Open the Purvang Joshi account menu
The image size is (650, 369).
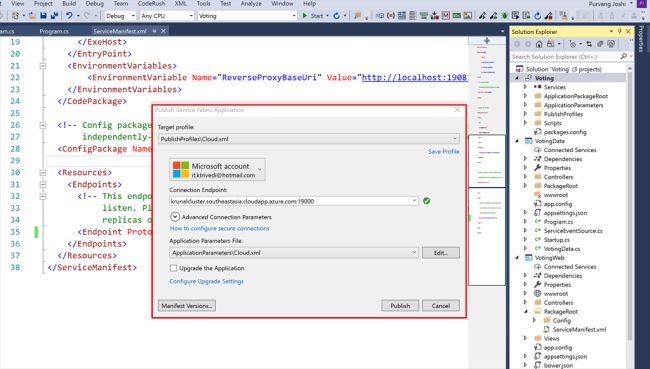coord(610,3)
